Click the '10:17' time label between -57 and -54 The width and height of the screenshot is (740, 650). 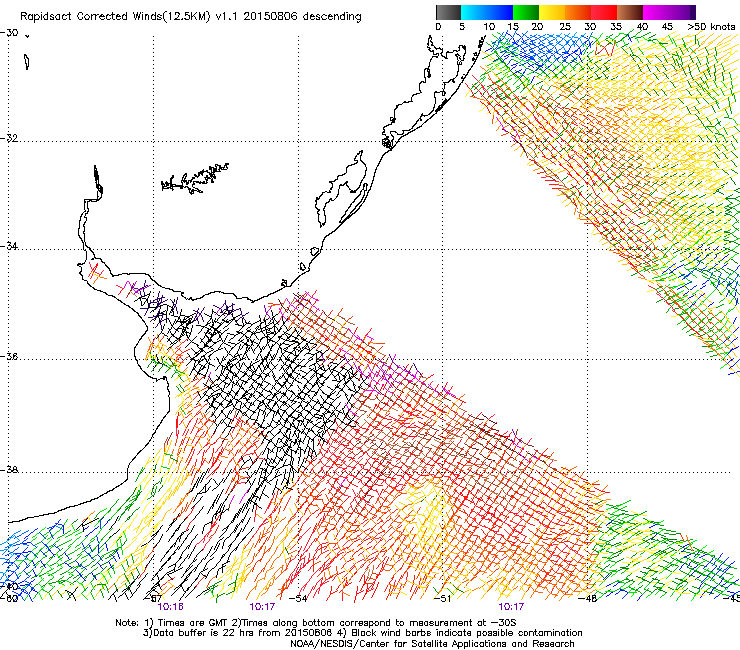262,607
